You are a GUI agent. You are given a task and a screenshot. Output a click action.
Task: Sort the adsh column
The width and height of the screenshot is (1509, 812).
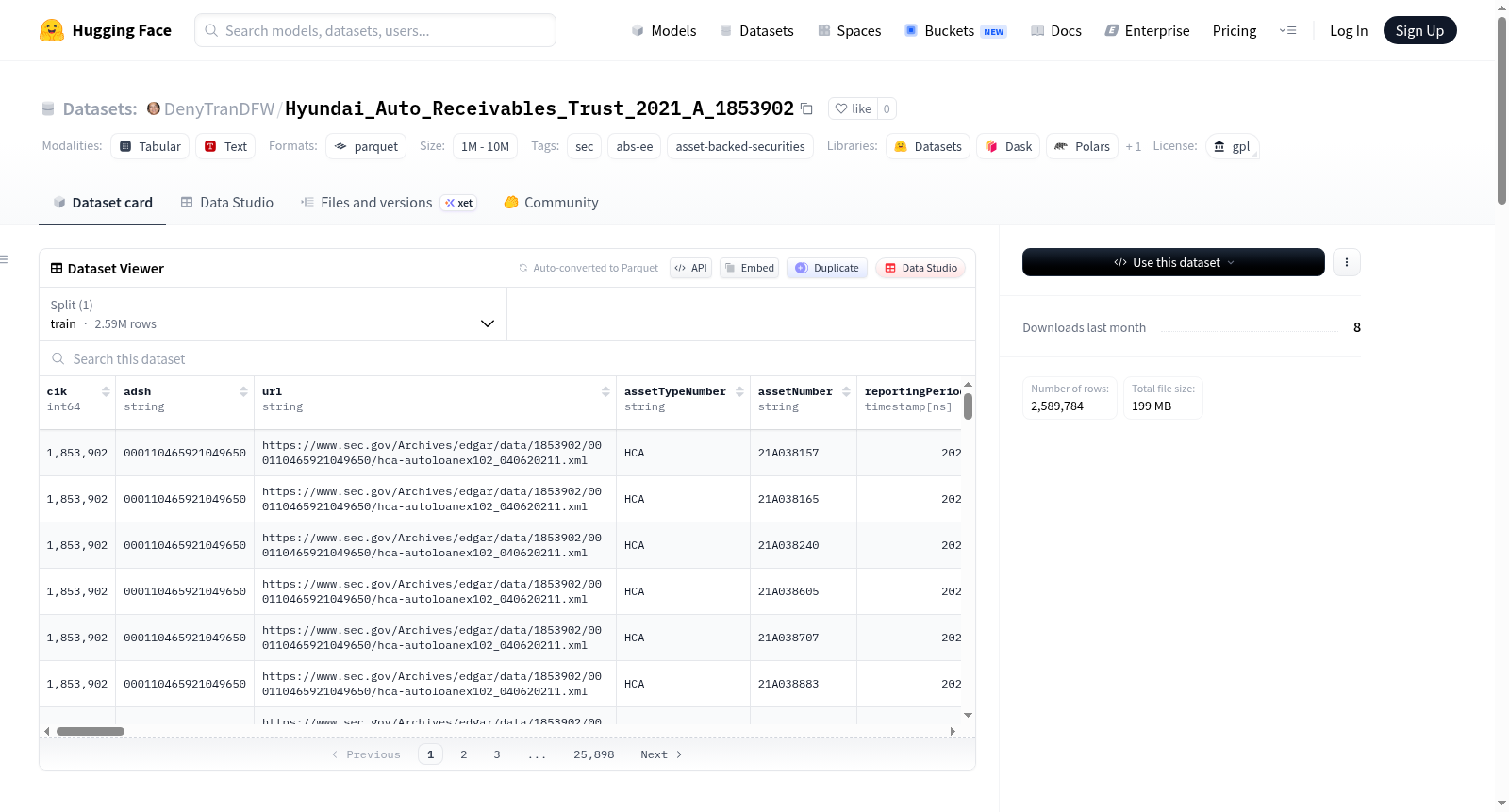click(243, 391)
